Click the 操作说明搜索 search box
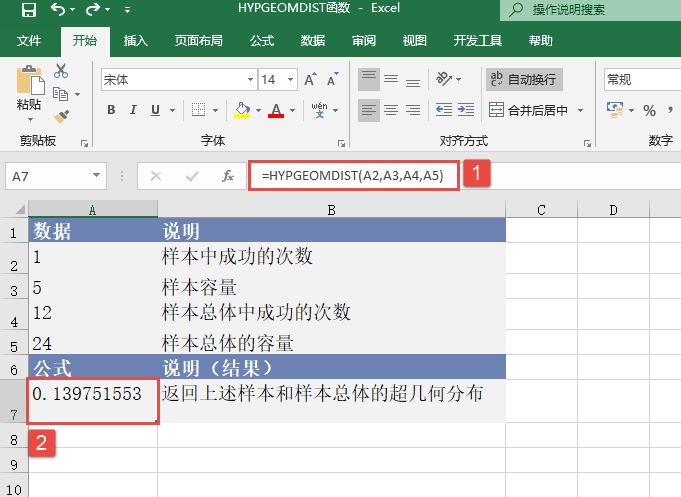This screenshot has width=681, height=497. tap(591, 10)
